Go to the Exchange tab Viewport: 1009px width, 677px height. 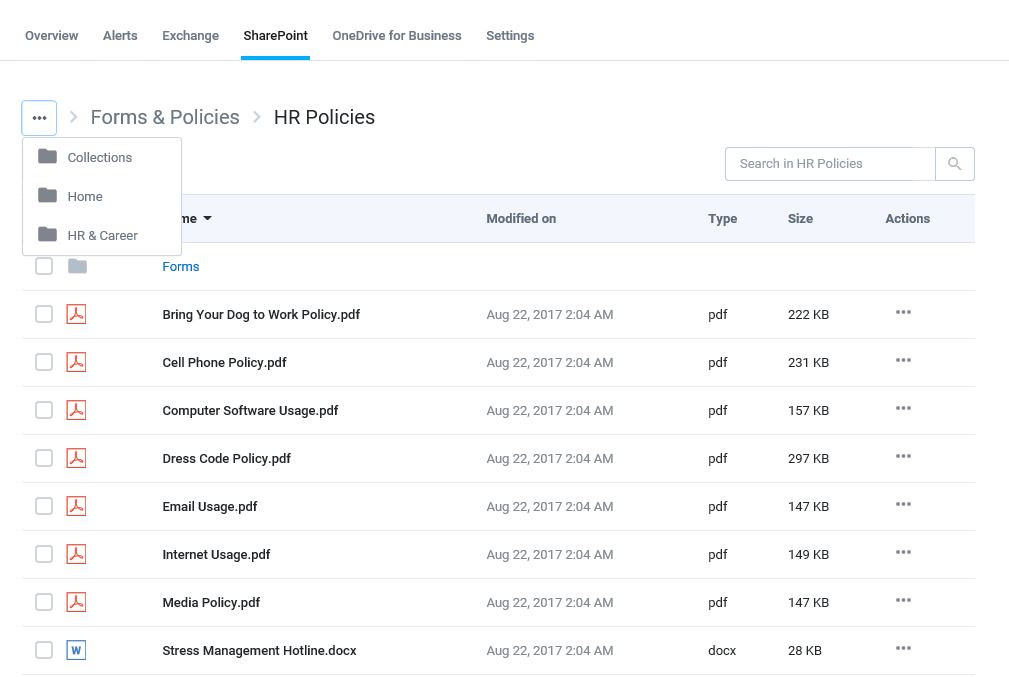(190, 35)
